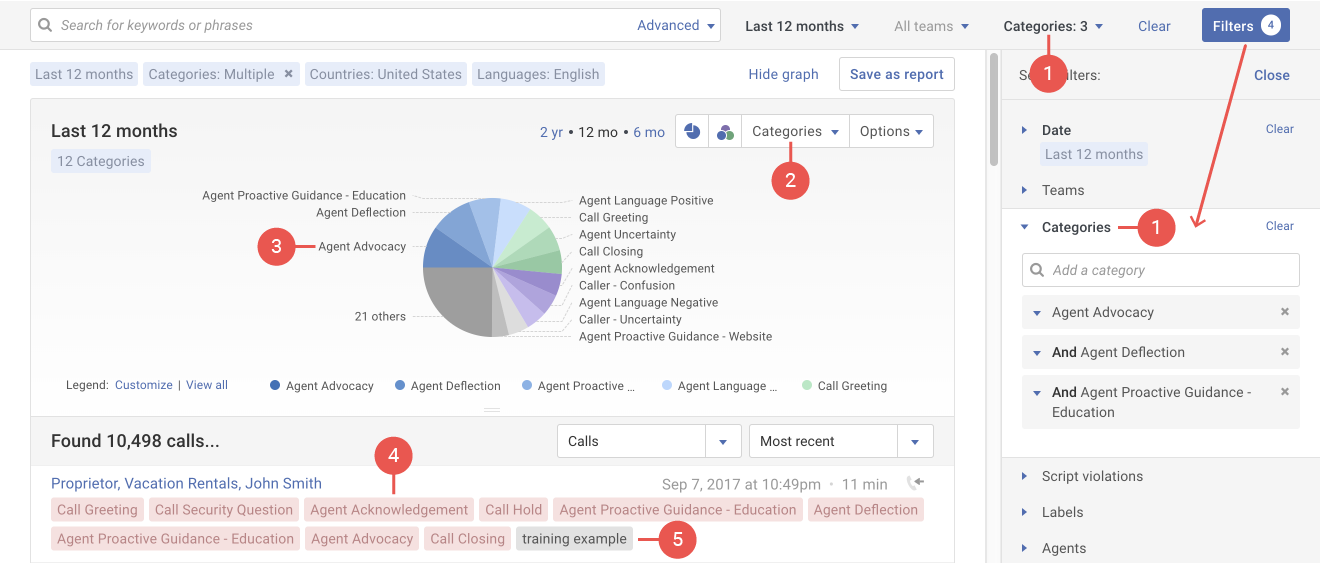Open the Most recent sort dropdown
The width and height of the screenshot is (1320, 563).
pos(840,441)
